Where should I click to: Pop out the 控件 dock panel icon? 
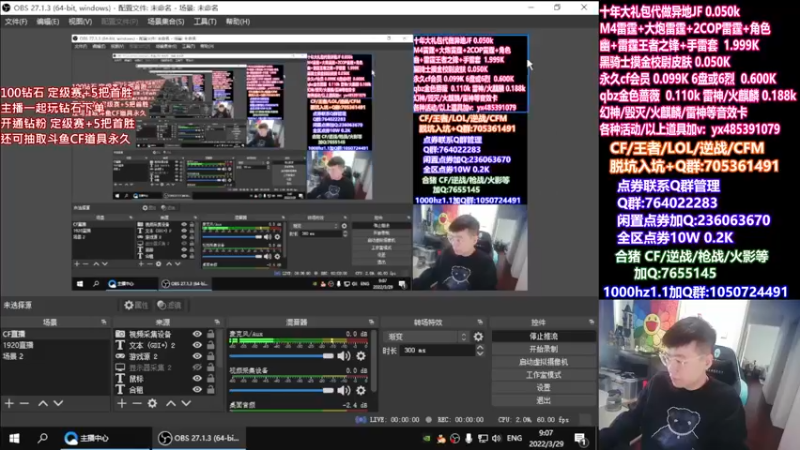[591, 322]
